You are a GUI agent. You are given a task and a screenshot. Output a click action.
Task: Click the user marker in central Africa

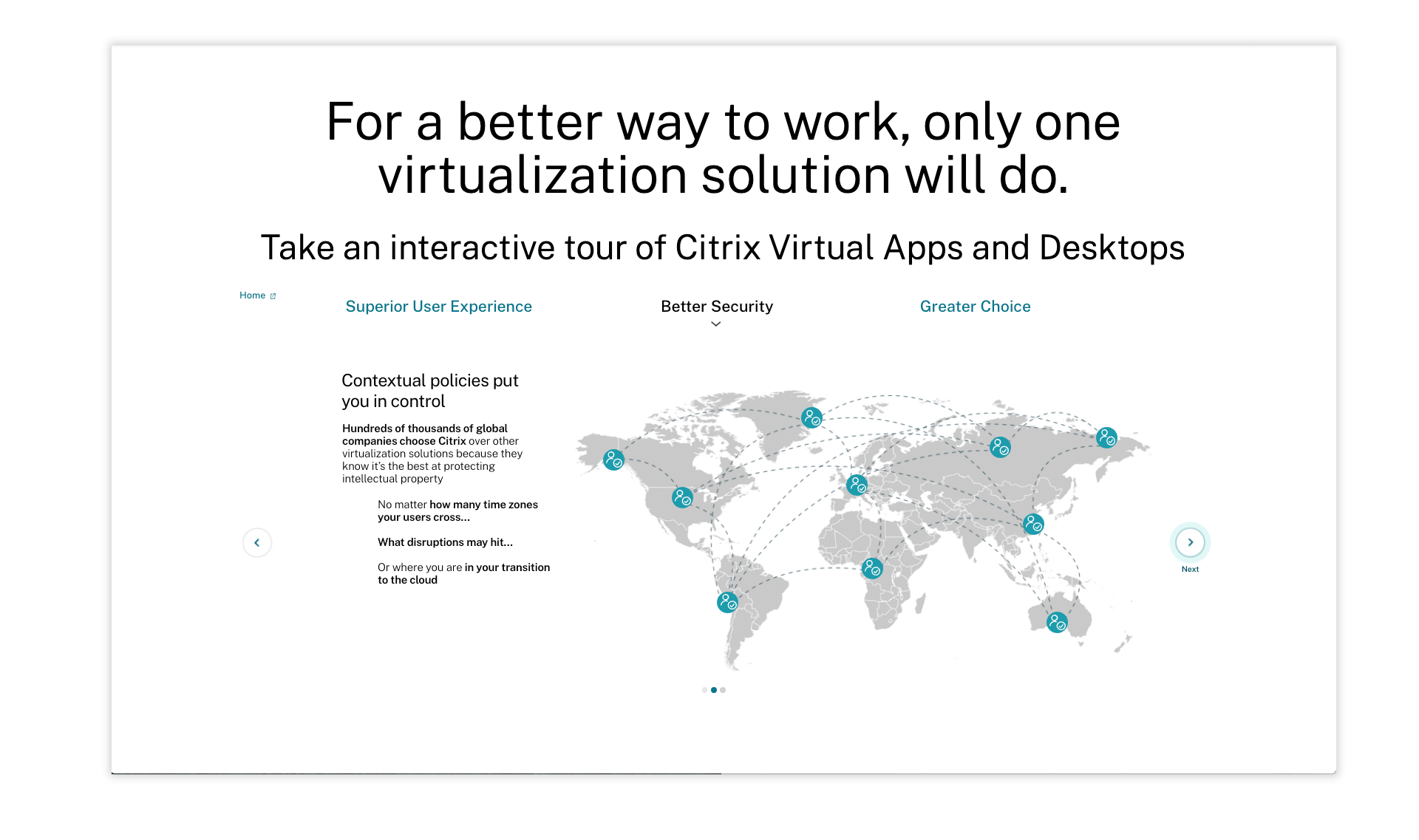[x=872, y=568]
